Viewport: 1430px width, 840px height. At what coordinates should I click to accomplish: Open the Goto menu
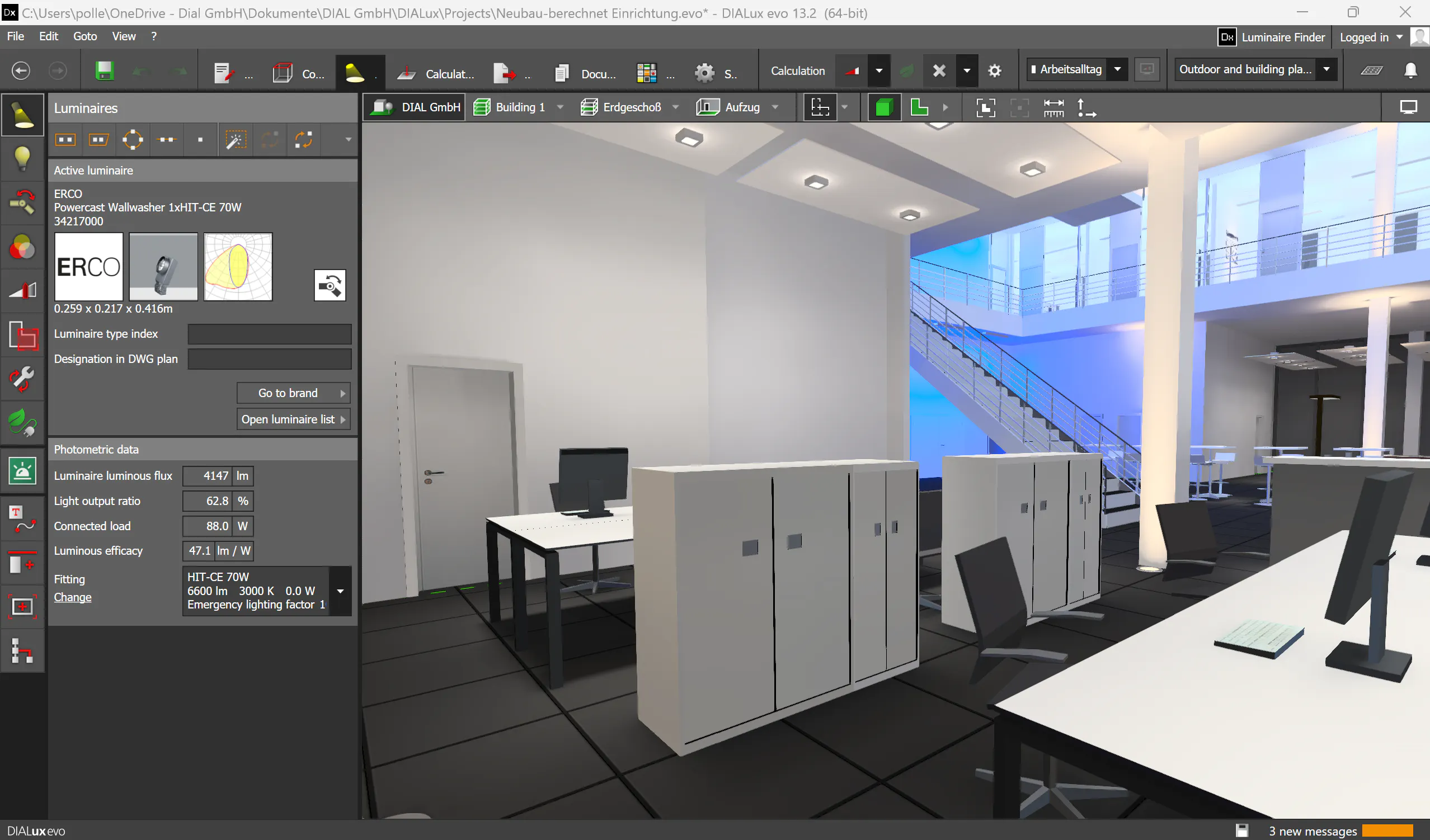(x=84, y=36)
